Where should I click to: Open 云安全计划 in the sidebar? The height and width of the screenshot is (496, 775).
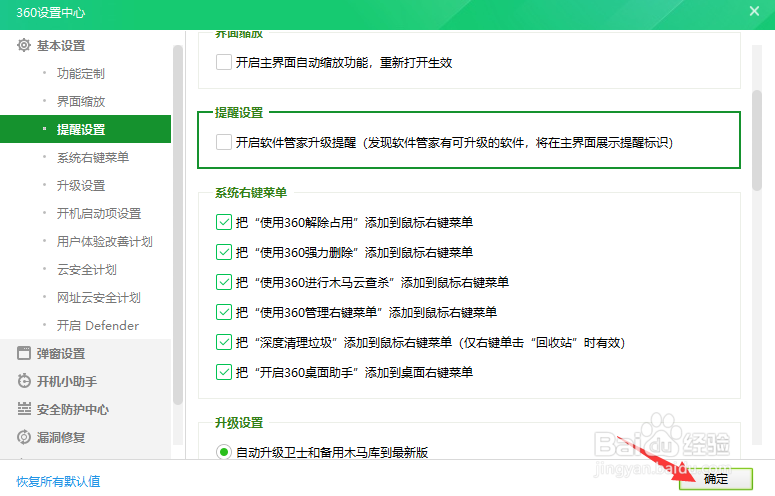86,270
